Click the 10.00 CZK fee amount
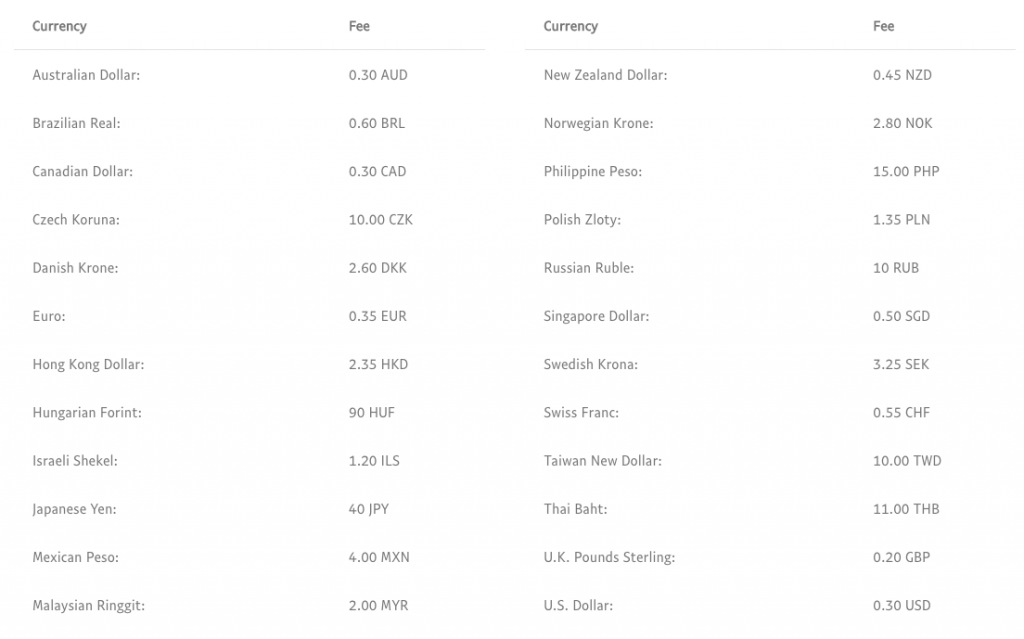1024x639 pixels. [x=380, y=220]
